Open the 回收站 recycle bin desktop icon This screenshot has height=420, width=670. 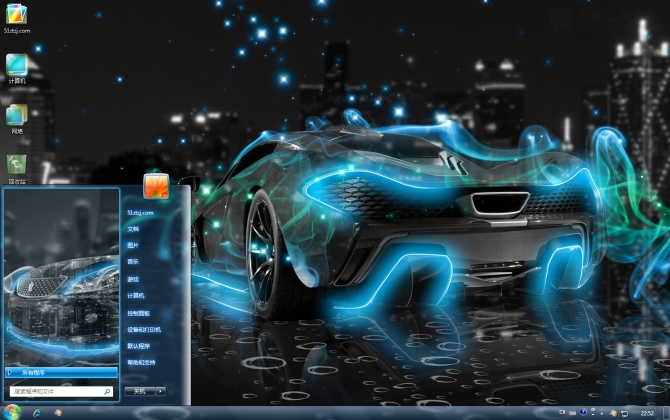click(17, 169)
